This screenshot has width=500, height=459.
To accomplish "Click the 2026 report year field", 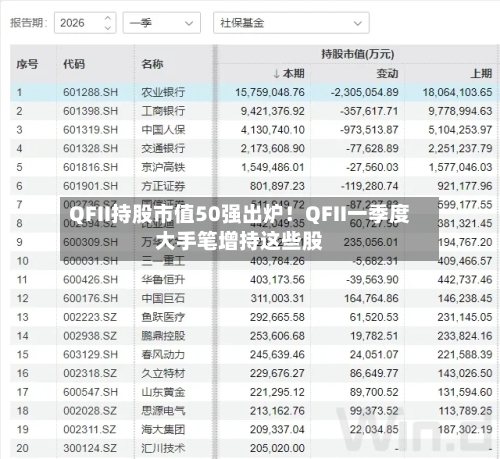I will click(x=85, y=23).
